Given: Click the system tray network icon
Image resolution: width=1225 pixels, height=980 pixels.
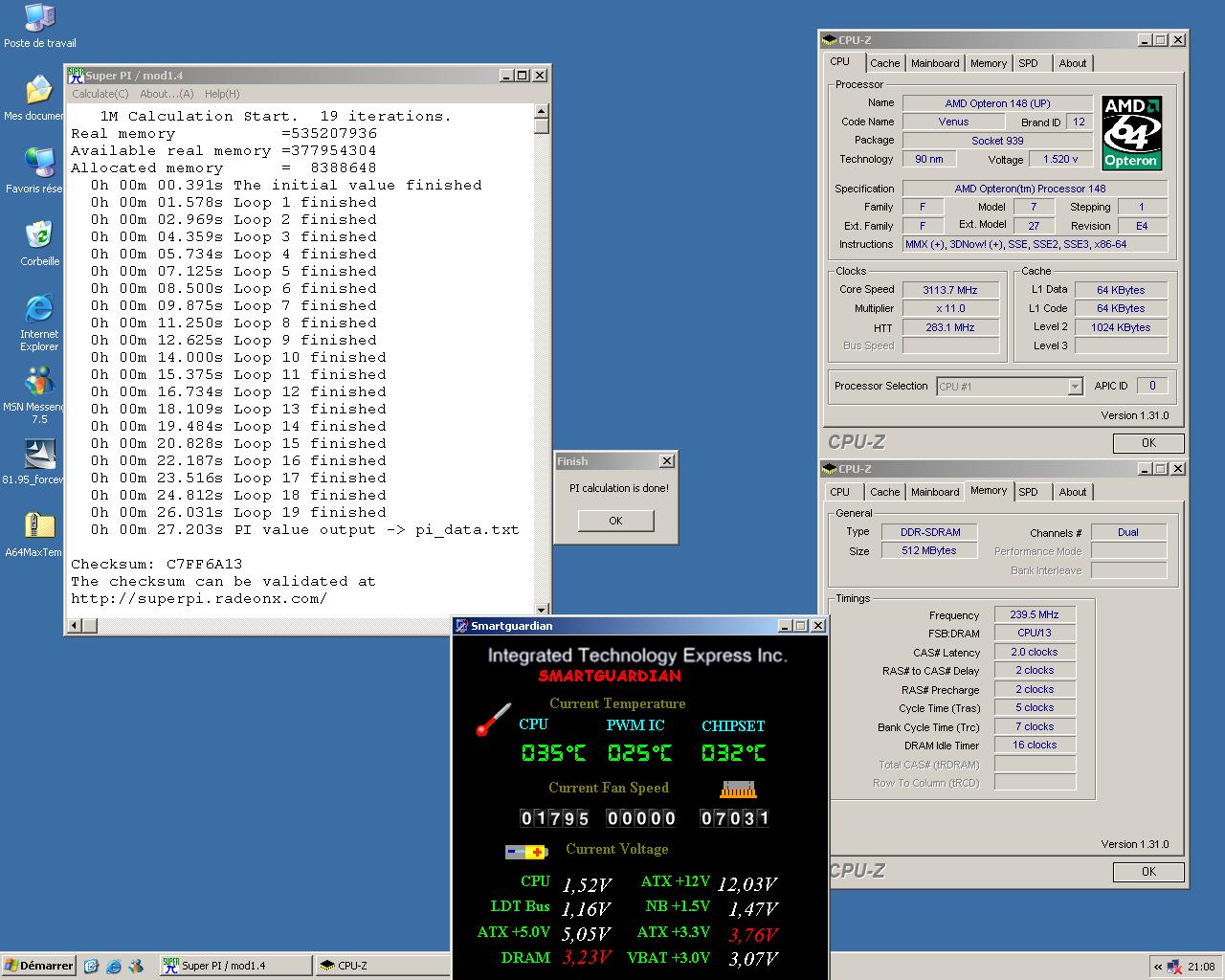Looking at the screenshot, I should [x=1174, y=967].
